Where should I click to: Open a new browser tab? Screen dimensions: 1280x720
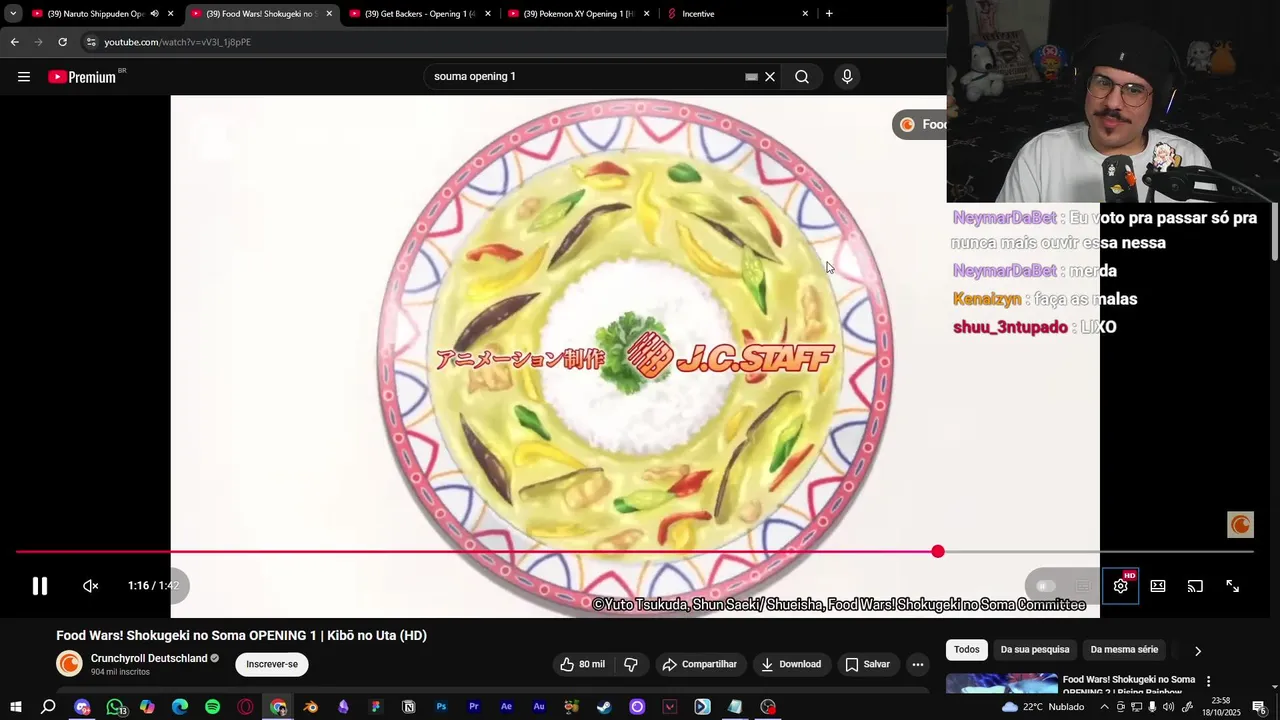pos(829,14)
